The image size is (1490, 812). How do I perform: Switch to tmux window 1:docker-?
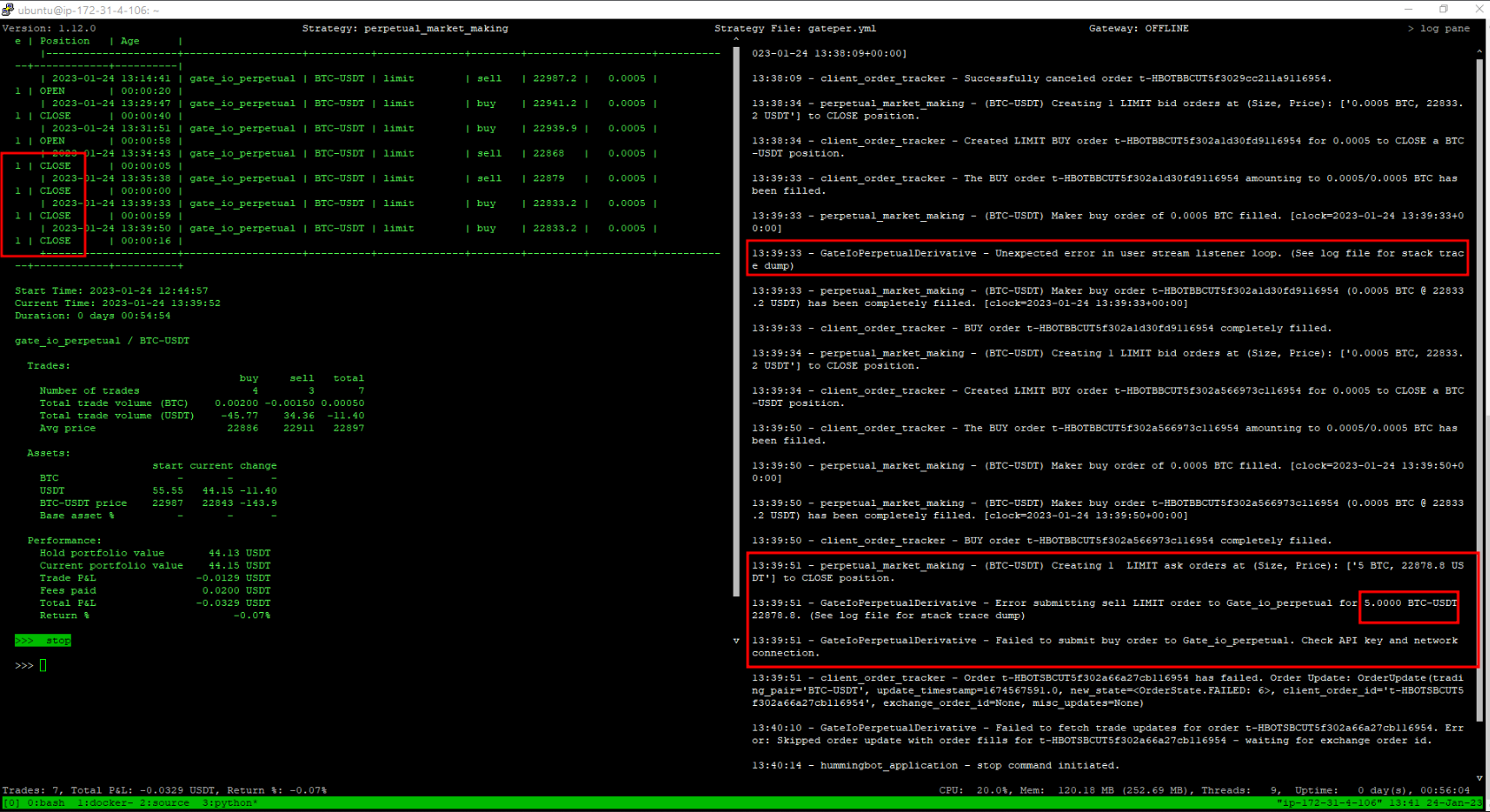104,803
